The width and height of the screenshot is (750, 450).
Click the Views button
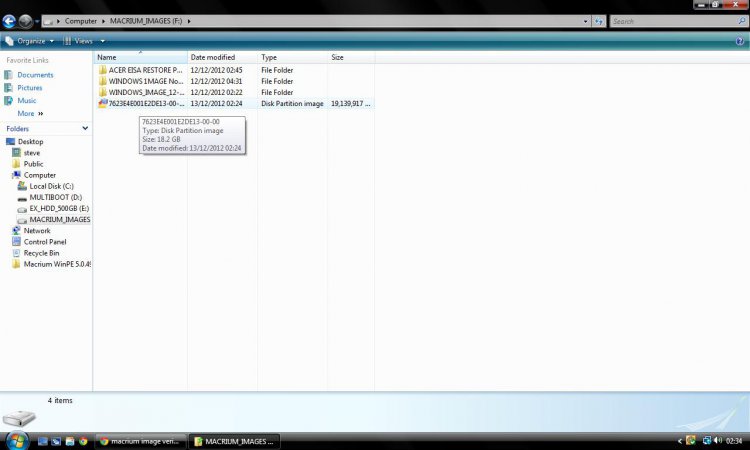point(78,41)
